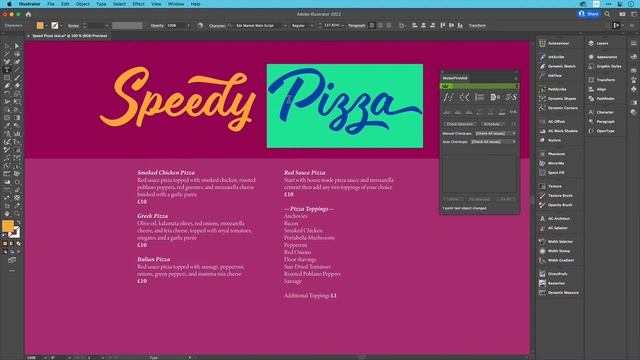Open the Width Gradient panel
The height and width of the screenshot is (360, 640).
pyautogui.click(x=557, y=260)
